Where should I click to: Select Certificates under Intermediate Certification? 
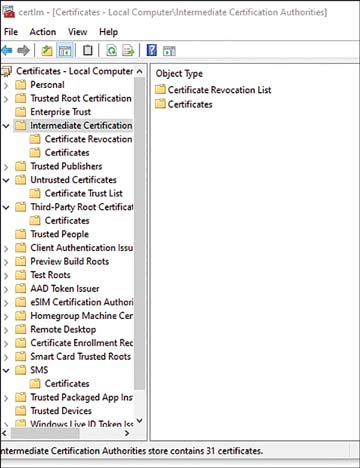coord(67,153)
